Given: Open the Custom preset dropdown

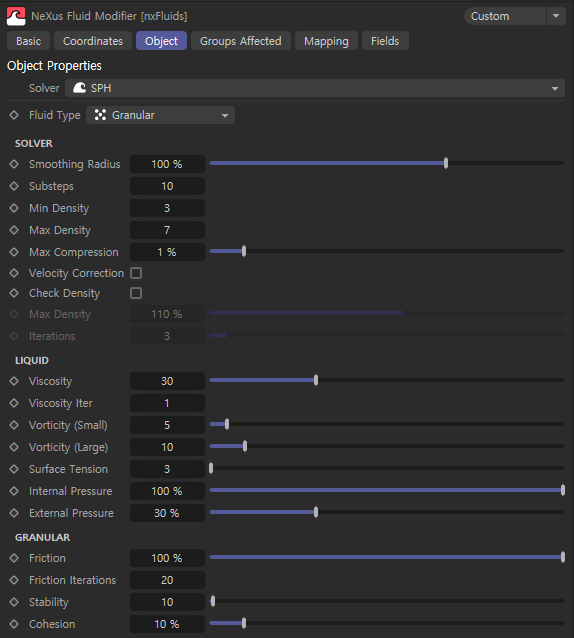Looking at the screenshot, I should pyautogui.click(x=505, y=16).
